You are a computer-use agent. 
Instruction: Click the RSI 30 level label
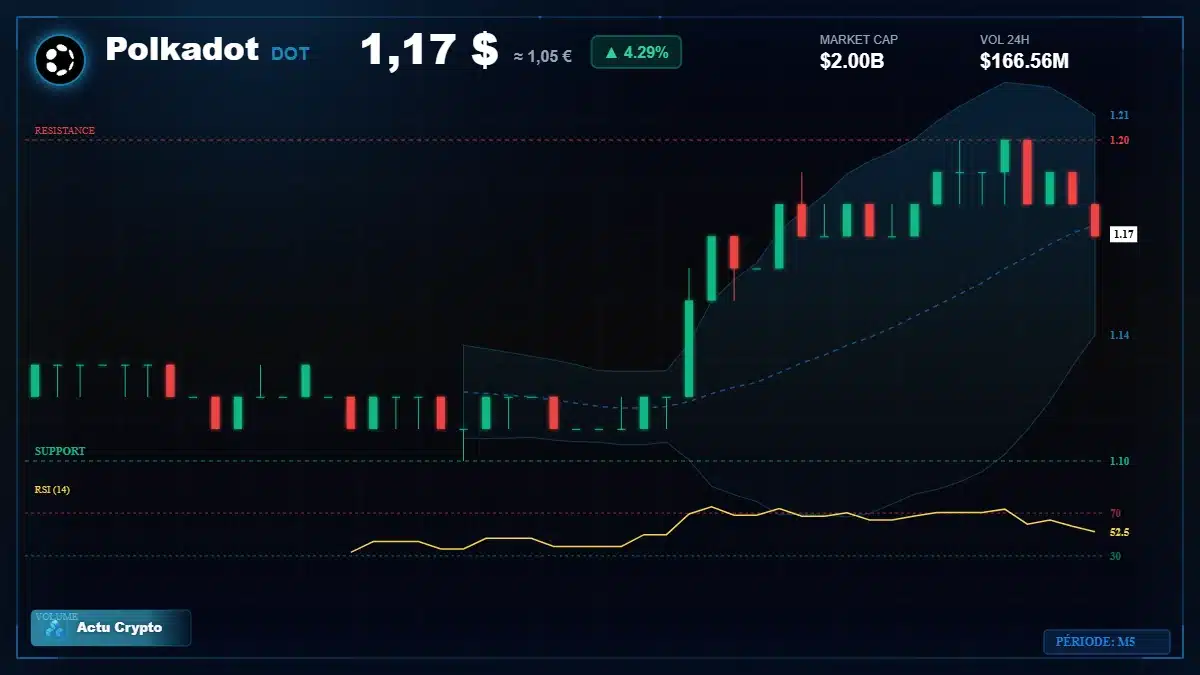[x=1115, y=556]
